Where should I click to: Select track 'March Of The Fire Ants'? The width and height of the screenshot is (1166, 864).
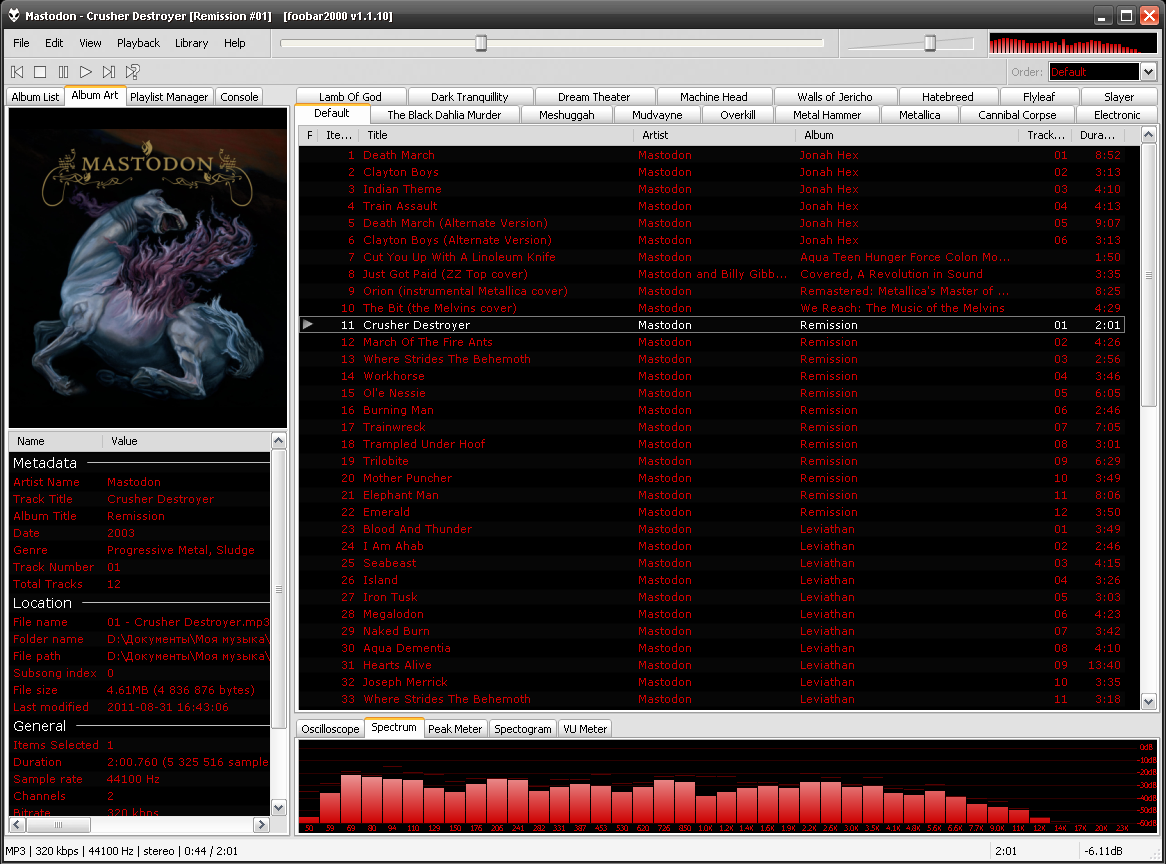(x=712, y=342)
